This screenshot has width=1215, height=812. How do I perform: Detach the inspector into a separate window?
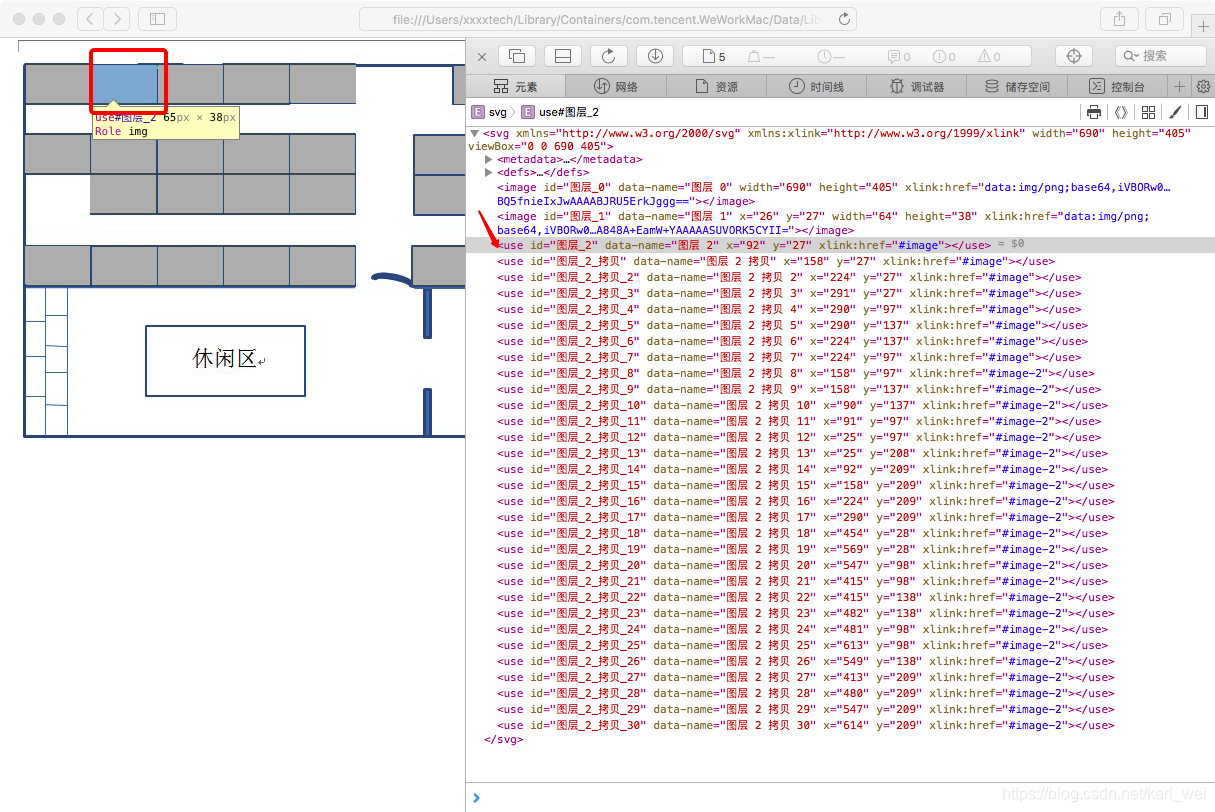pos(517,56)
